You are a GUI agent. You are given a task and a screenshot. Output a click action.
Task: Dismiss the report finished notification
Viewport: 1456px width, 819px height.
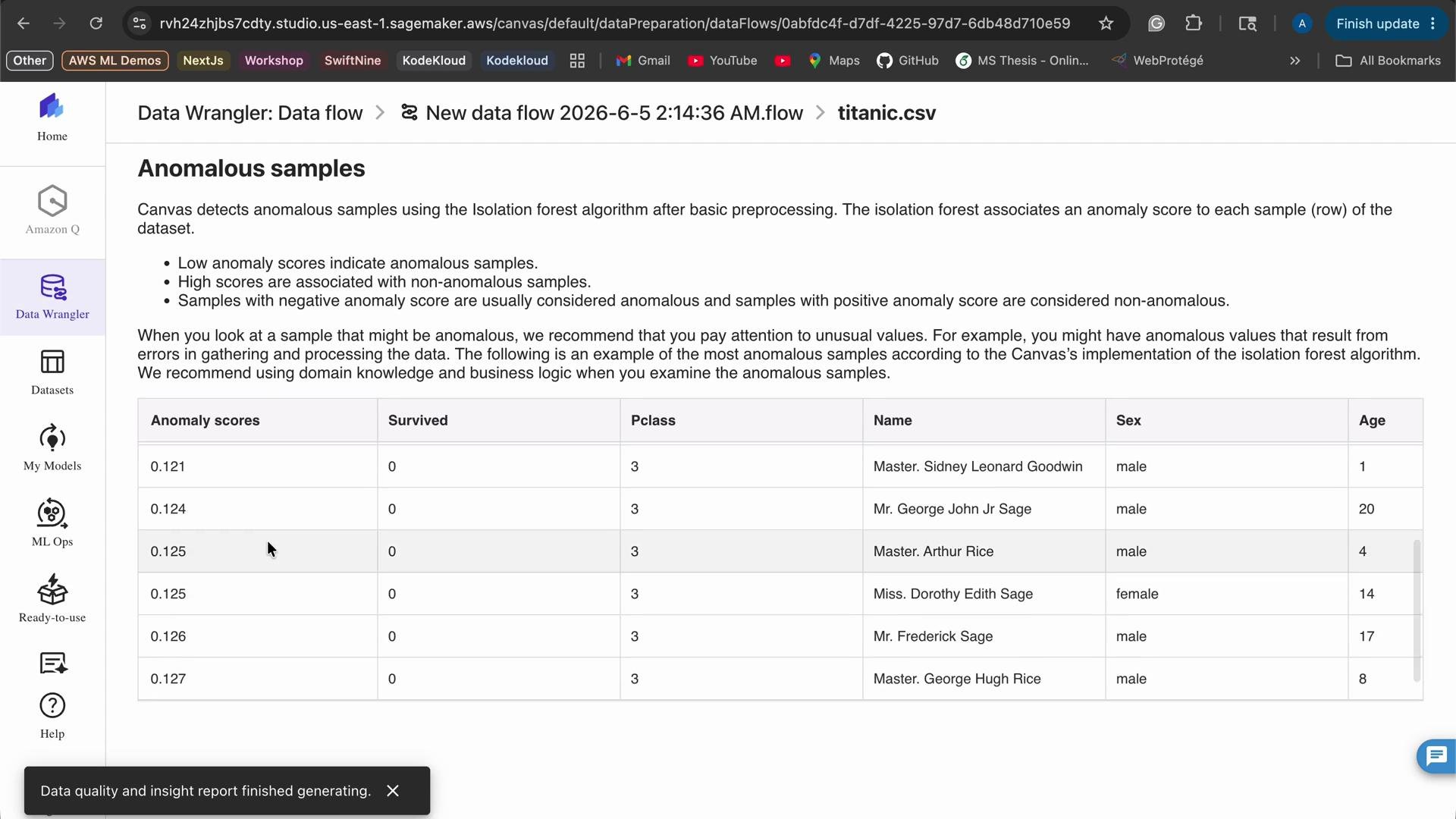pyautogui.click(x=393, y=791)
